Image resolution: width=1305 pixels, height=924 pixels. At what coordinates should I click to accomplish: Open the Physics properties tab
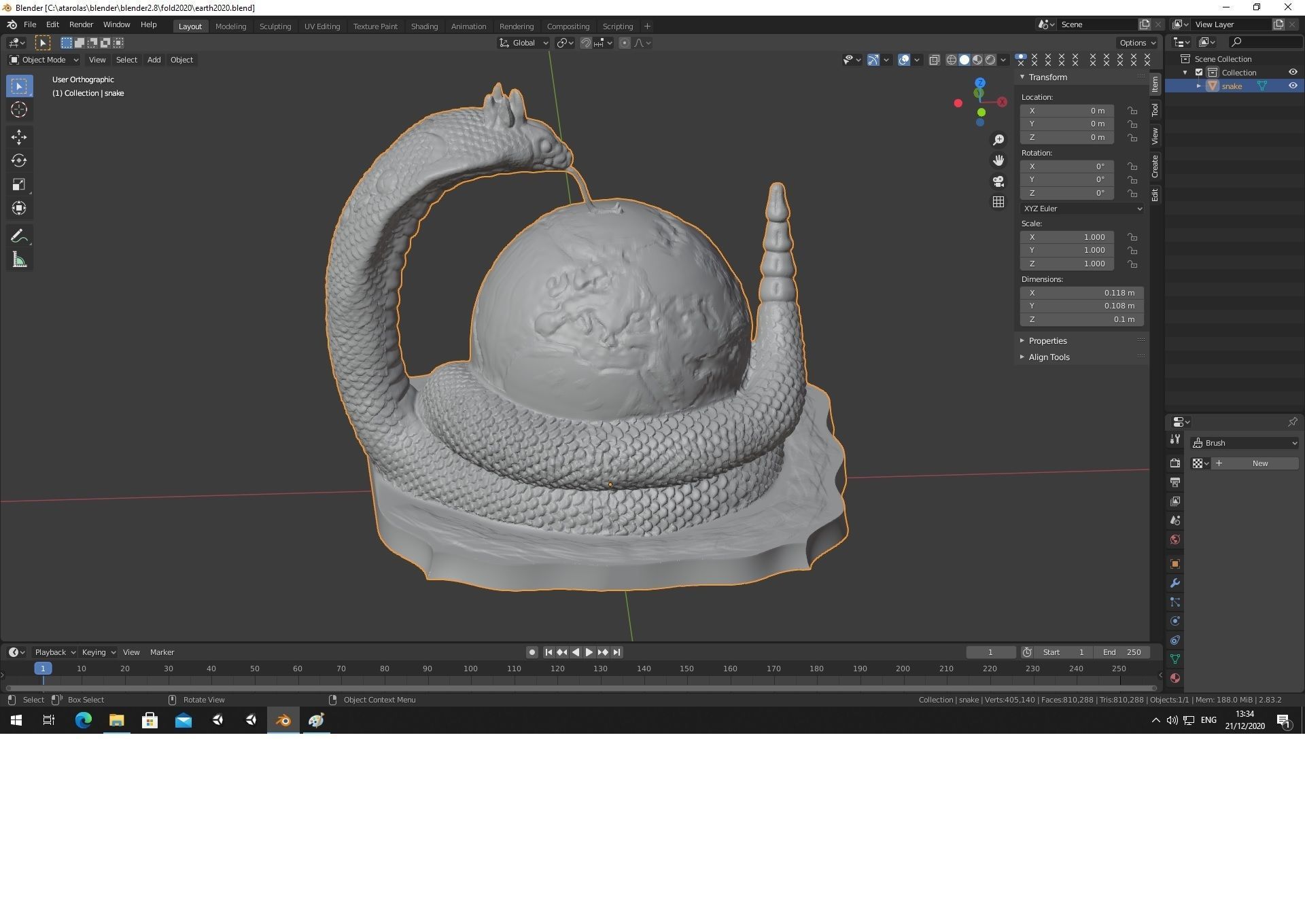coord(1175,621)
